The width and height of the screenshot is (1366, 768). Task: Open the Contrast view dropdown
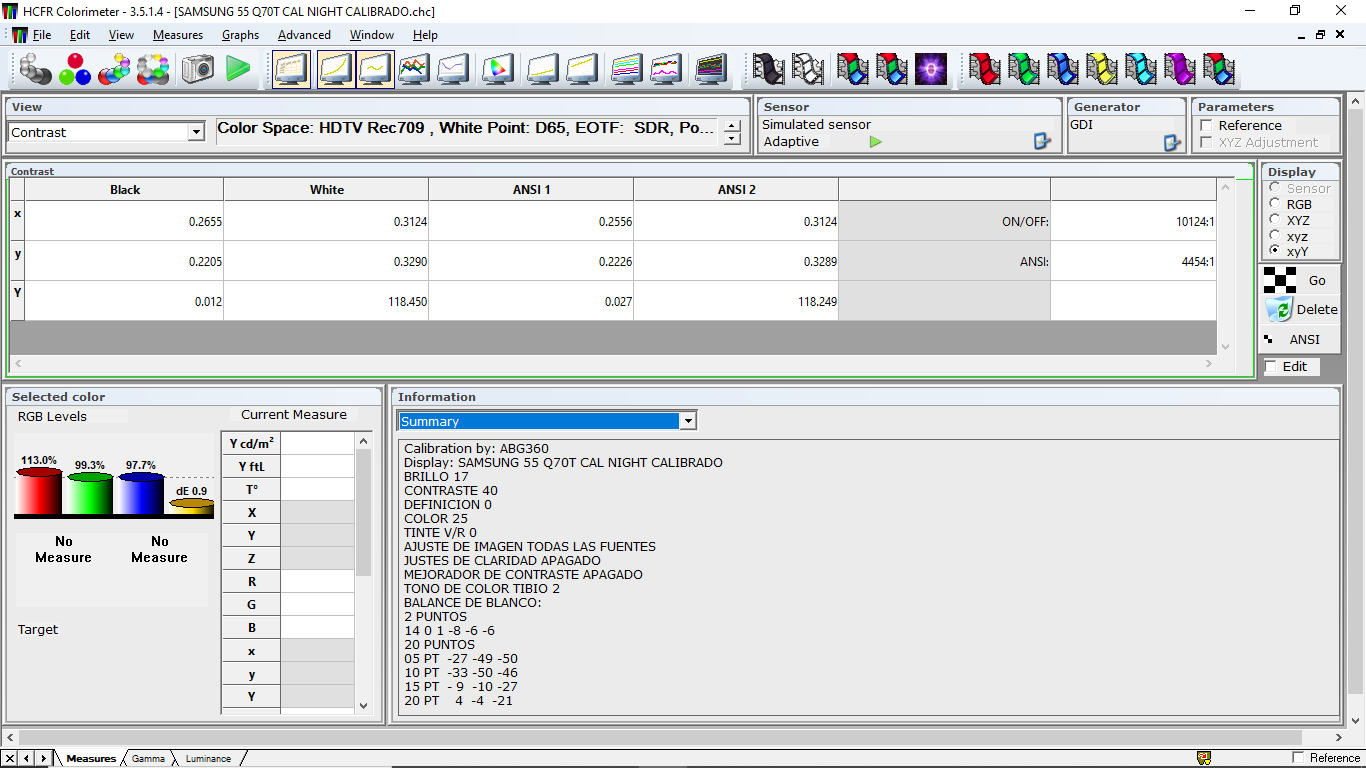pos(196,132)
